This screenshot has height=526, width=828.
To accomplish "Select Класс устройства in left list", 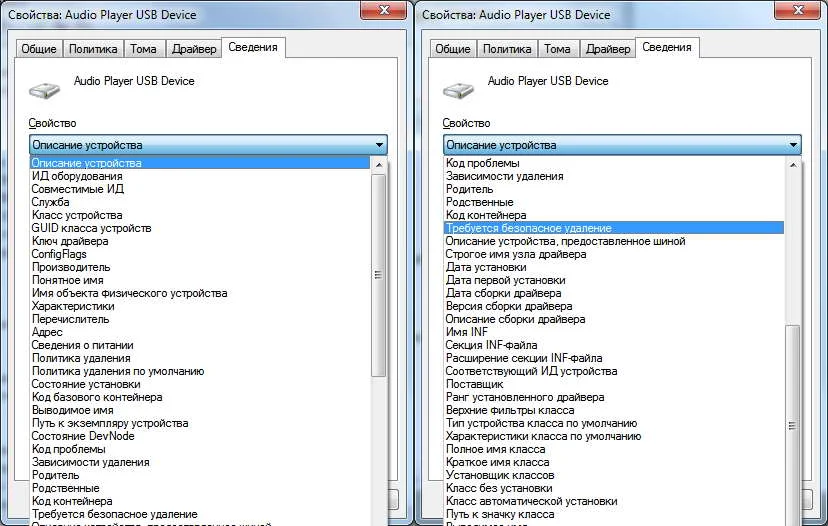I will (x=200, y=215).
